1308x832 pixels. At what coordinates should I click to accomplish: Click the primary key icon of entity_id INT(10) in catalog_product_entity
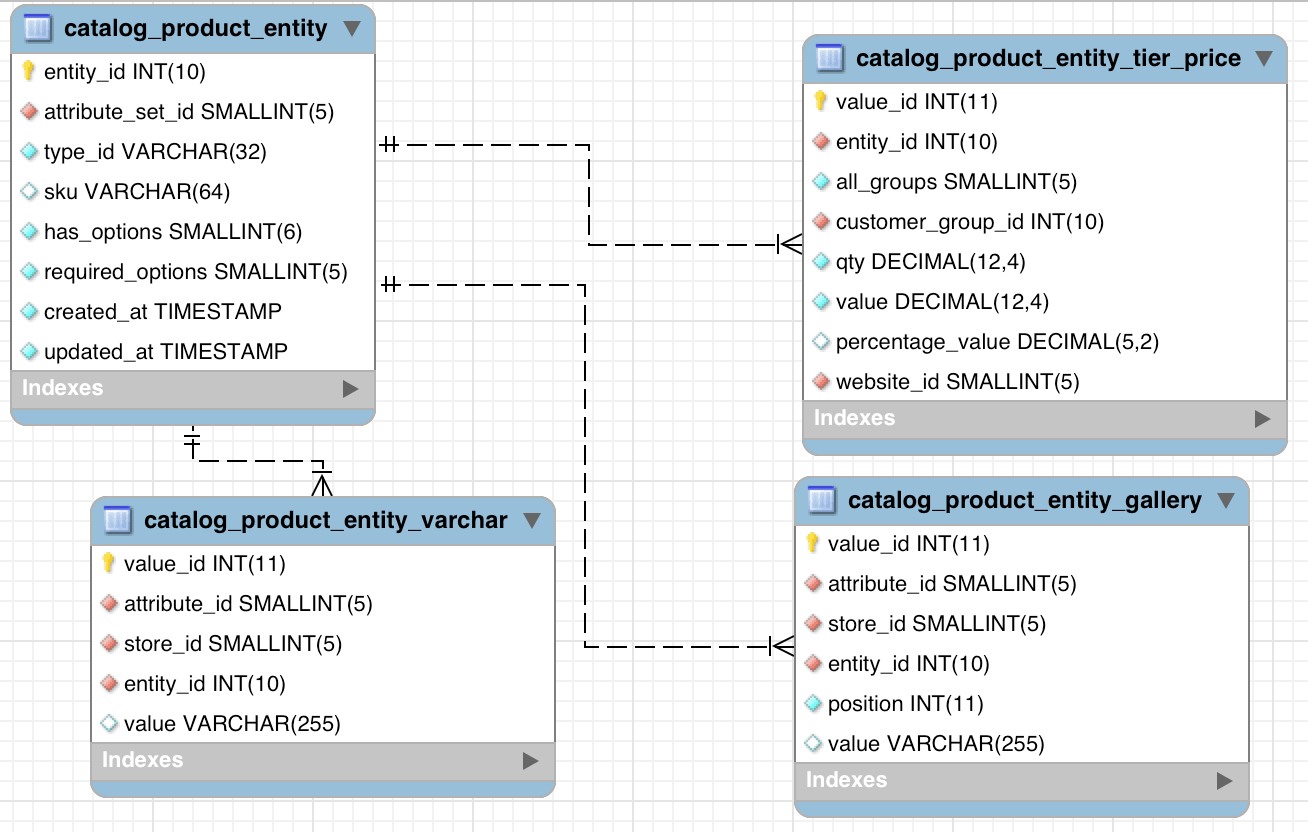pos(29,71)
